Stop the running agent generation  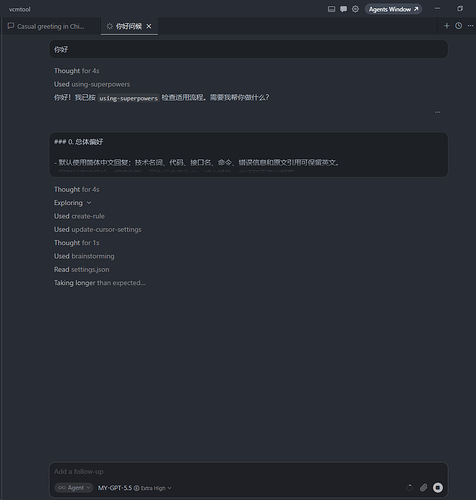pyautogui.click(x=438, y=488)
